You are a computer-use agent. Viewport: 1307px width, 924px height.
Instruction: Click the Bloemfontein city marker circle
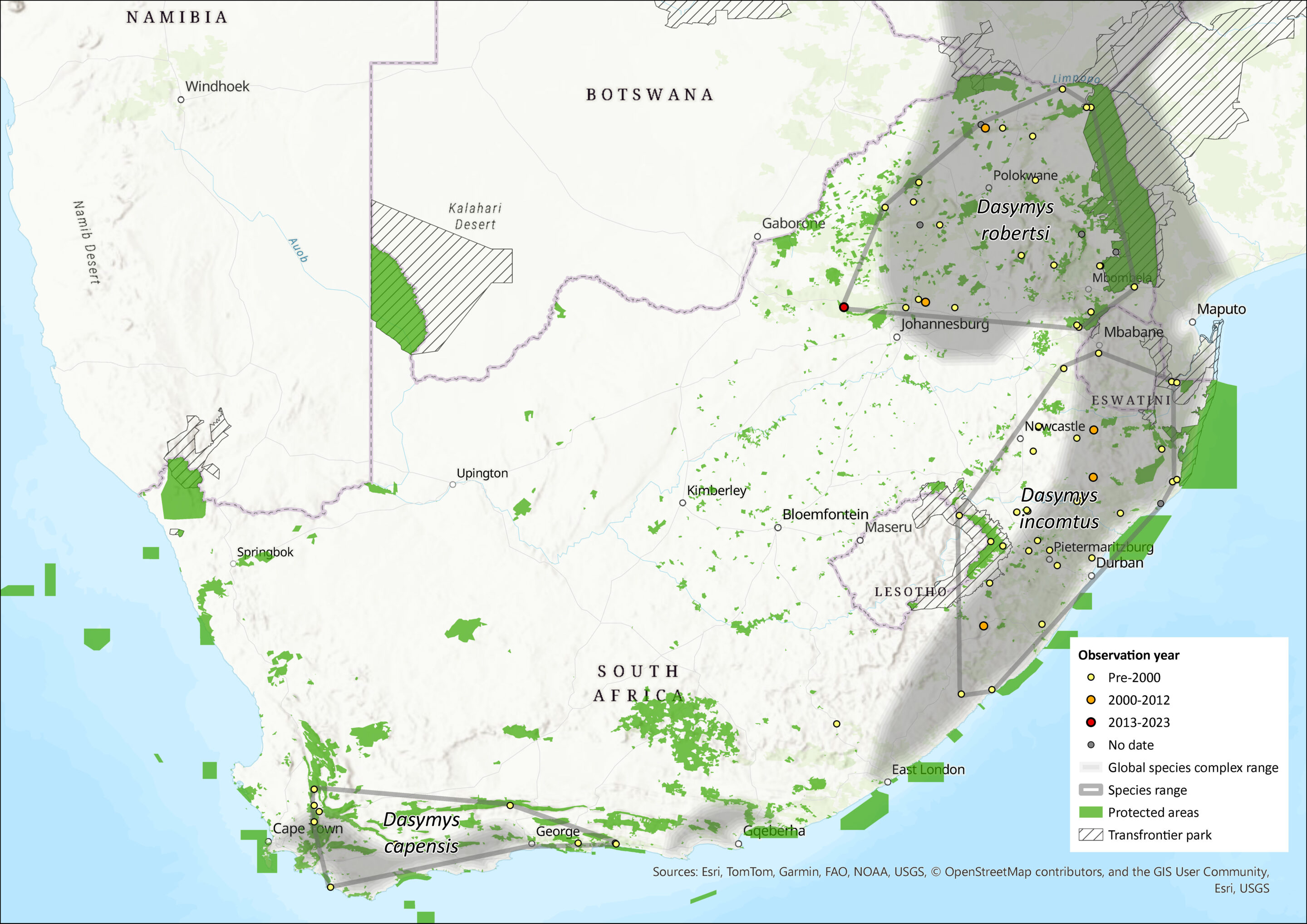point(777,528)
